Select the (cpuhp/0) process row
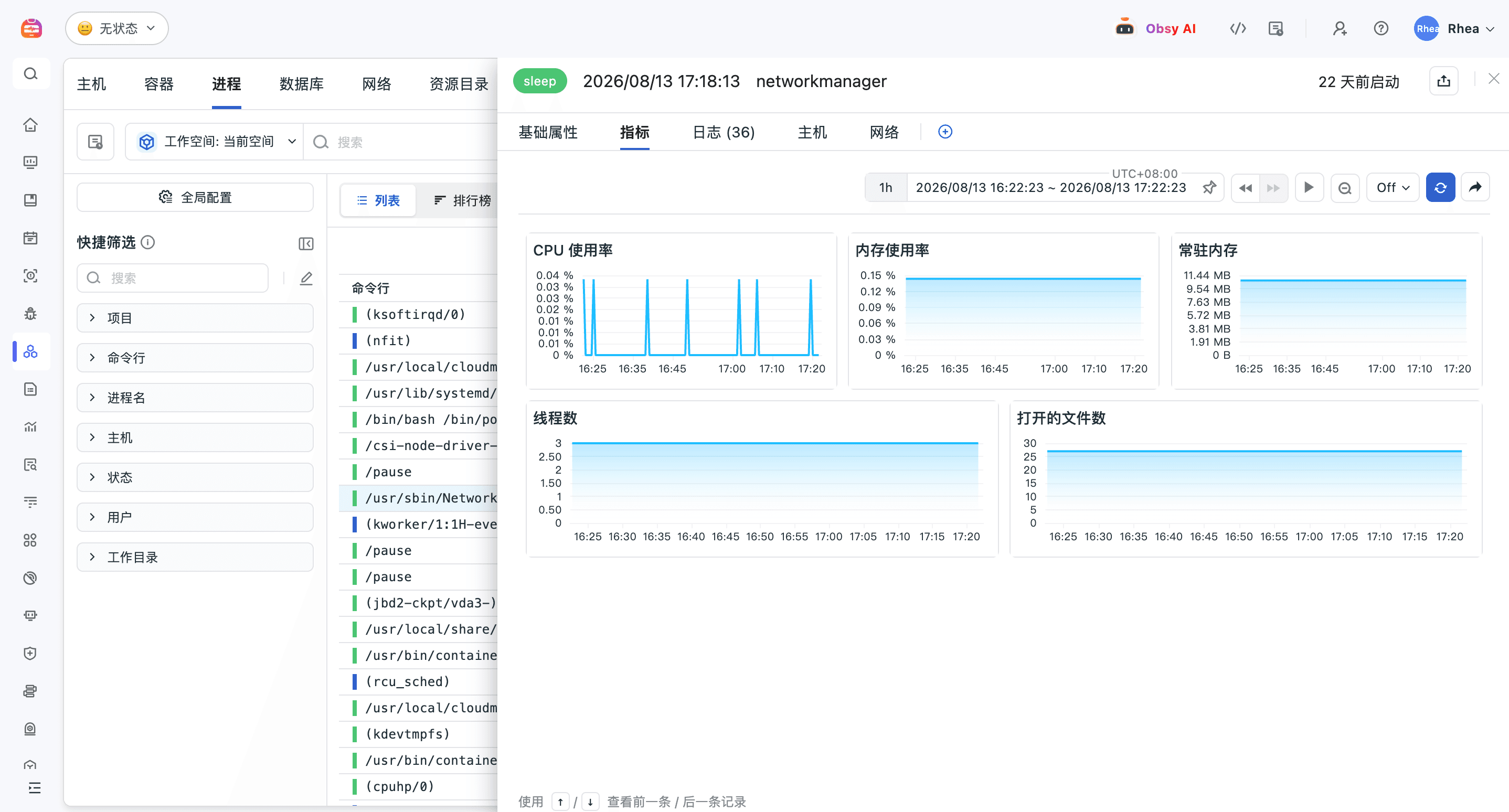1509x812 pixels. [x=418, y=786]
